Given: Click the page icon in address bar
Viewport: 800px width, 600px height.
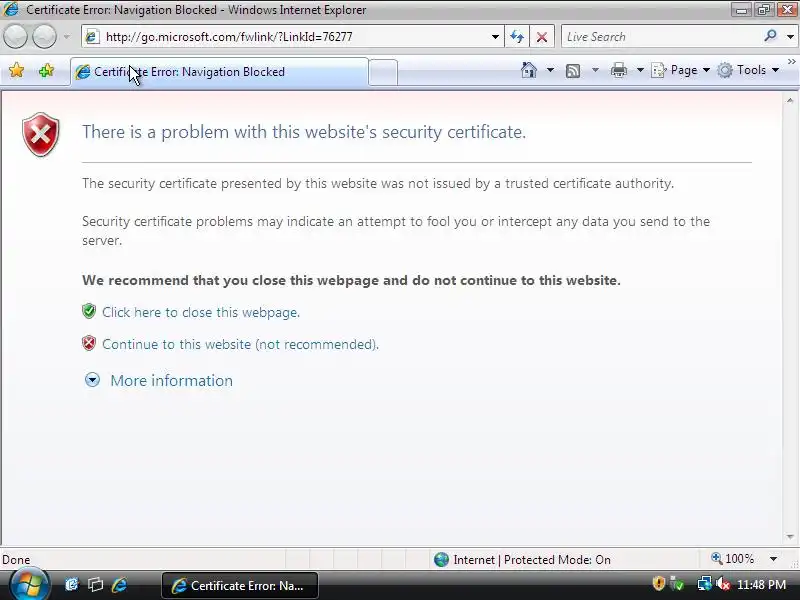Looking at the screenshot, I should tap(92, 37).
